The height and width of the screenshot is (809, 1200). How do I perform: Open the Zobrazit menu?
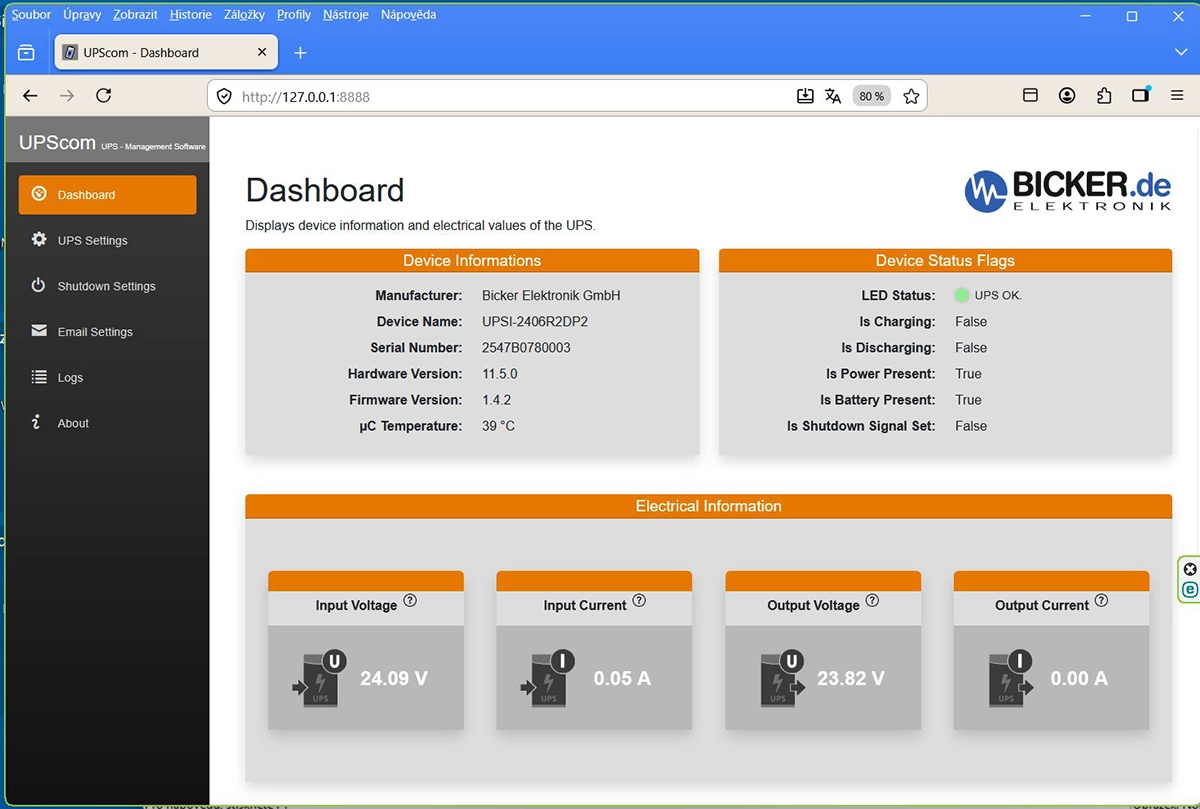coord(136,15)
